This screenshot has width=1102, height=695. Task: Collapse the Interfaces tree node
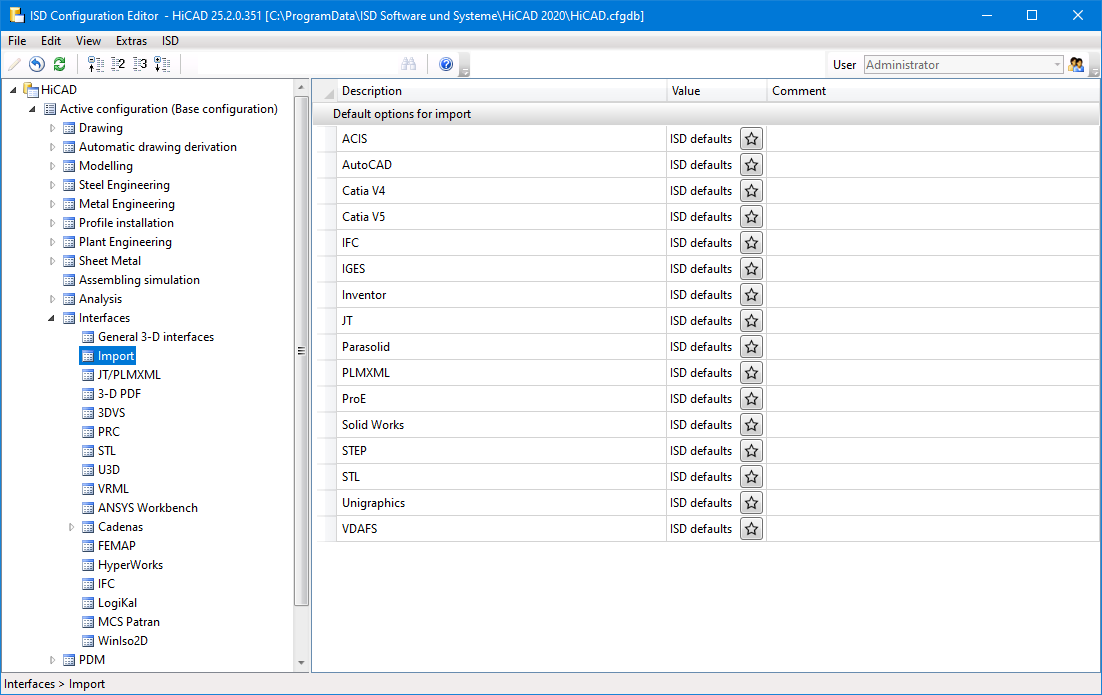(53, 318)
